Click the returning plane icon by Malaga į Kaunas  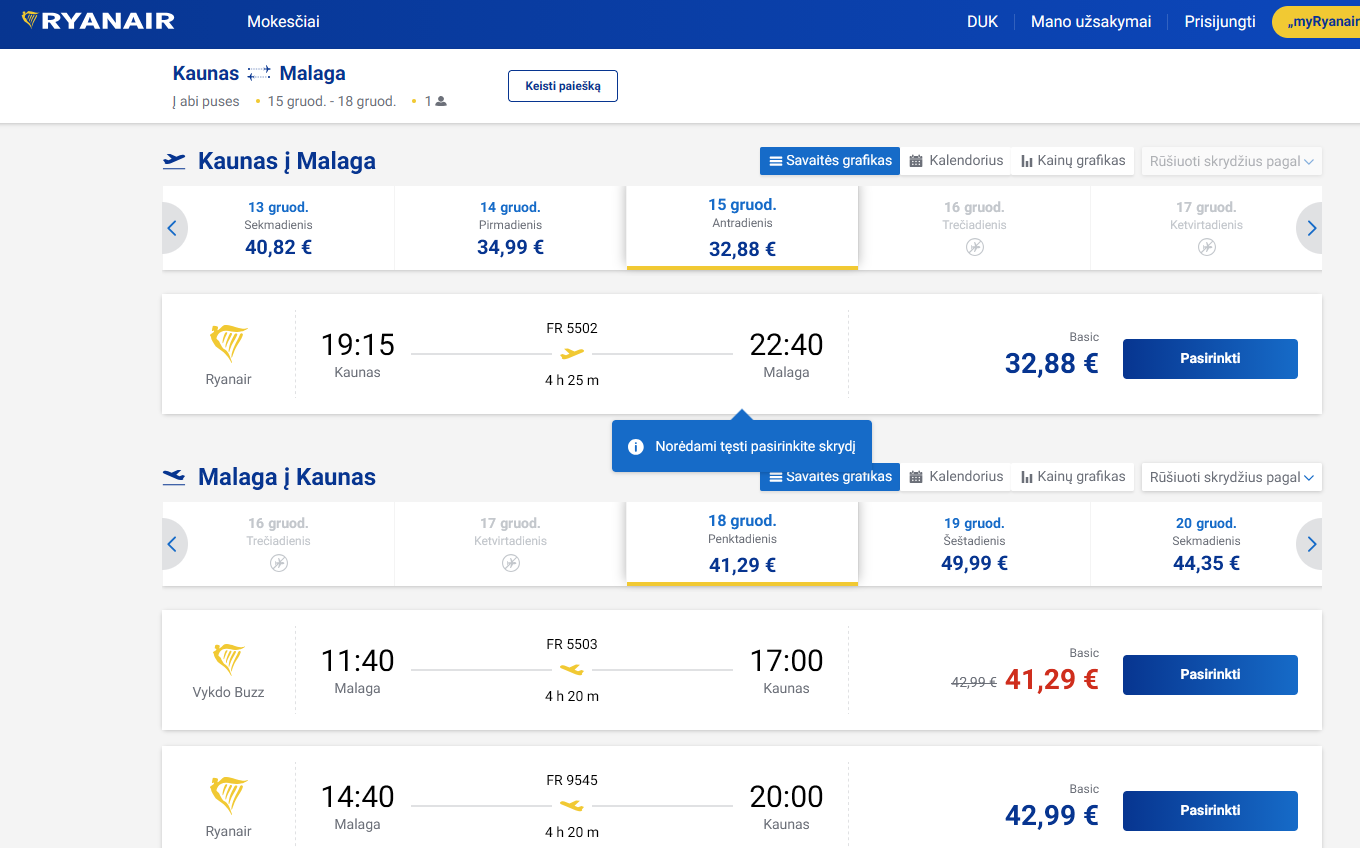pos(174,476)
